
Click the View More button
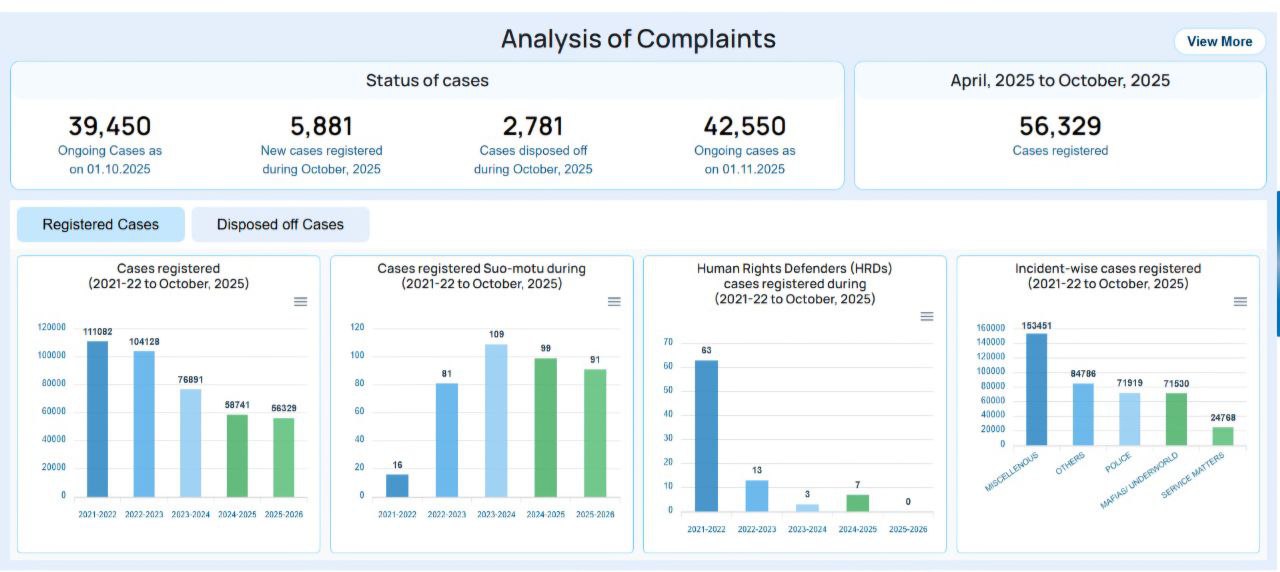pyautogui.click(x=1219, y=41)
